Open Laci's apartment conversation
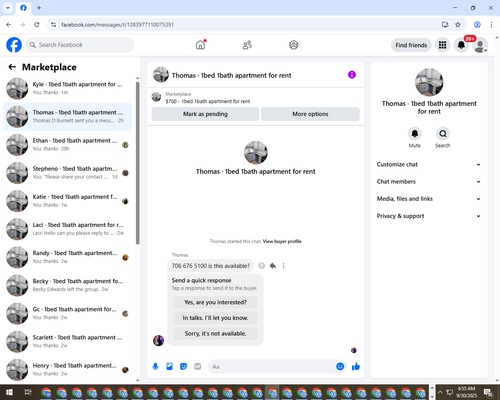 point(67,229)
